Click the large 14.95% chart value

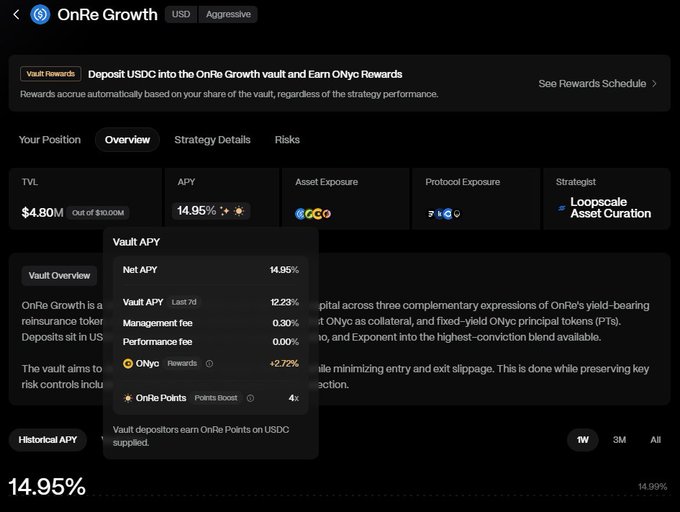coord(47,486)
